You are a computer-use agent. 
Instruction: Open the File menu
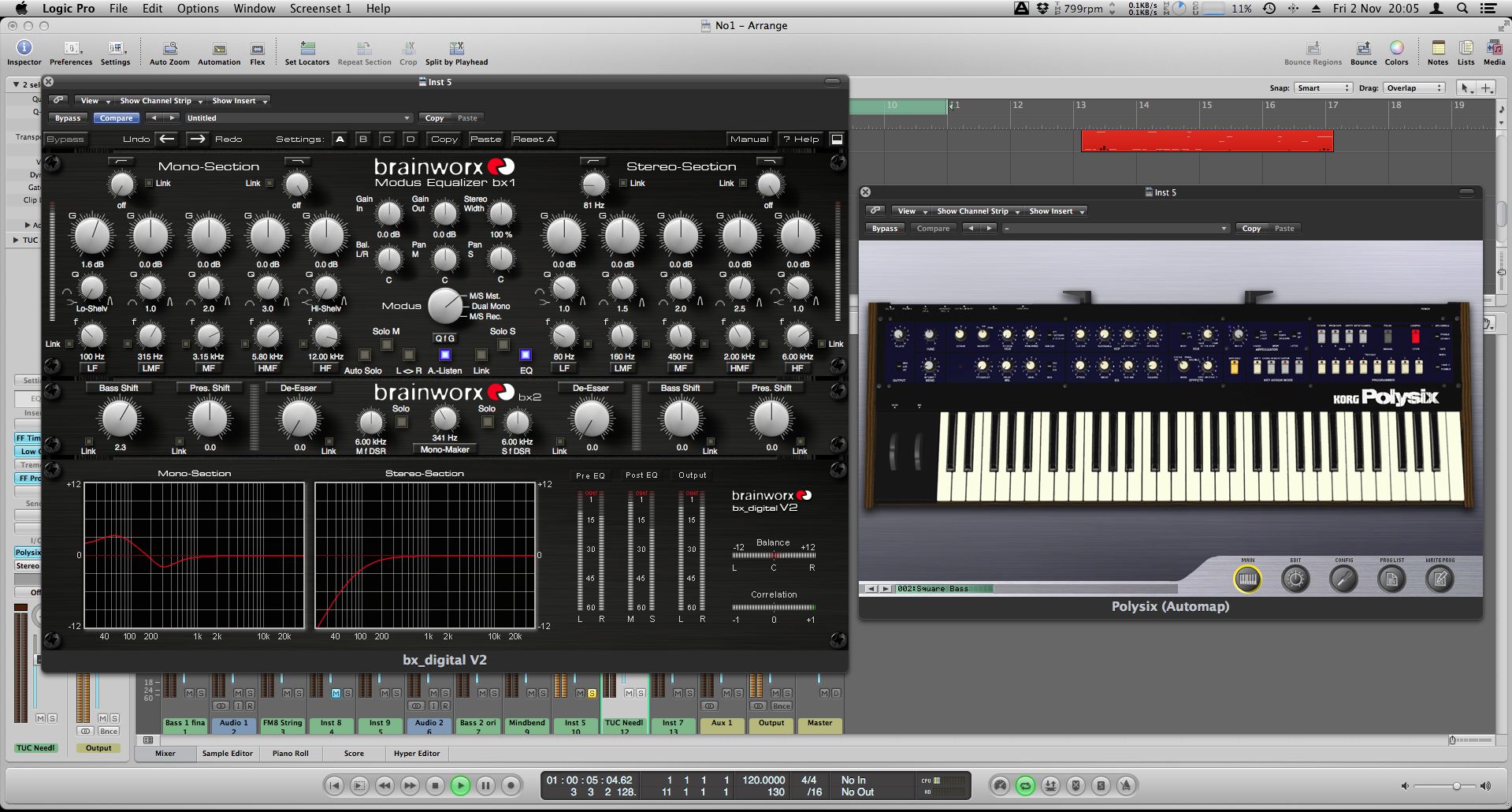pos(118,8)
